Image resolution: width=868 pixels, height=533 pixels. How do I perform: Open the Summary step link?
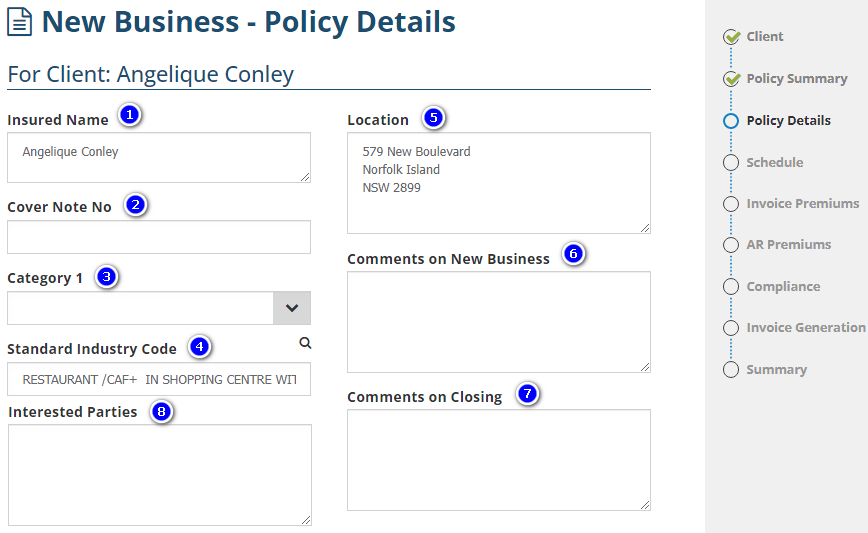click(776, 370)
